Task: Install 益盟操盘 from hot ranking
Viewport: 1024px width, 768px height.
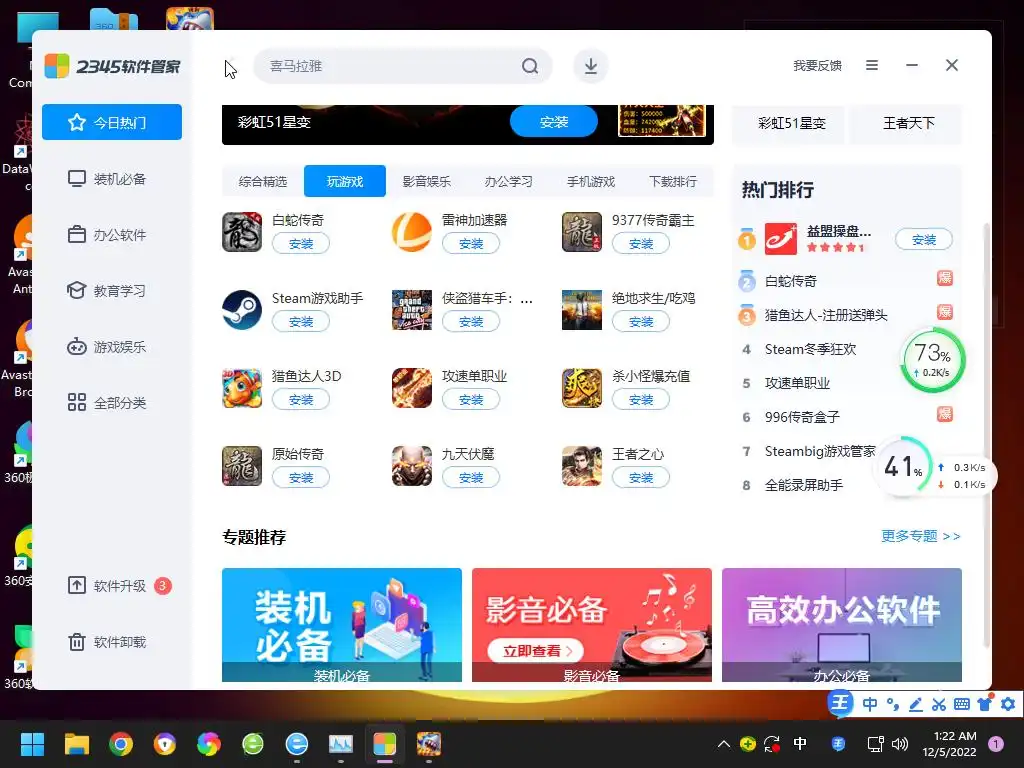Action: 923,240
